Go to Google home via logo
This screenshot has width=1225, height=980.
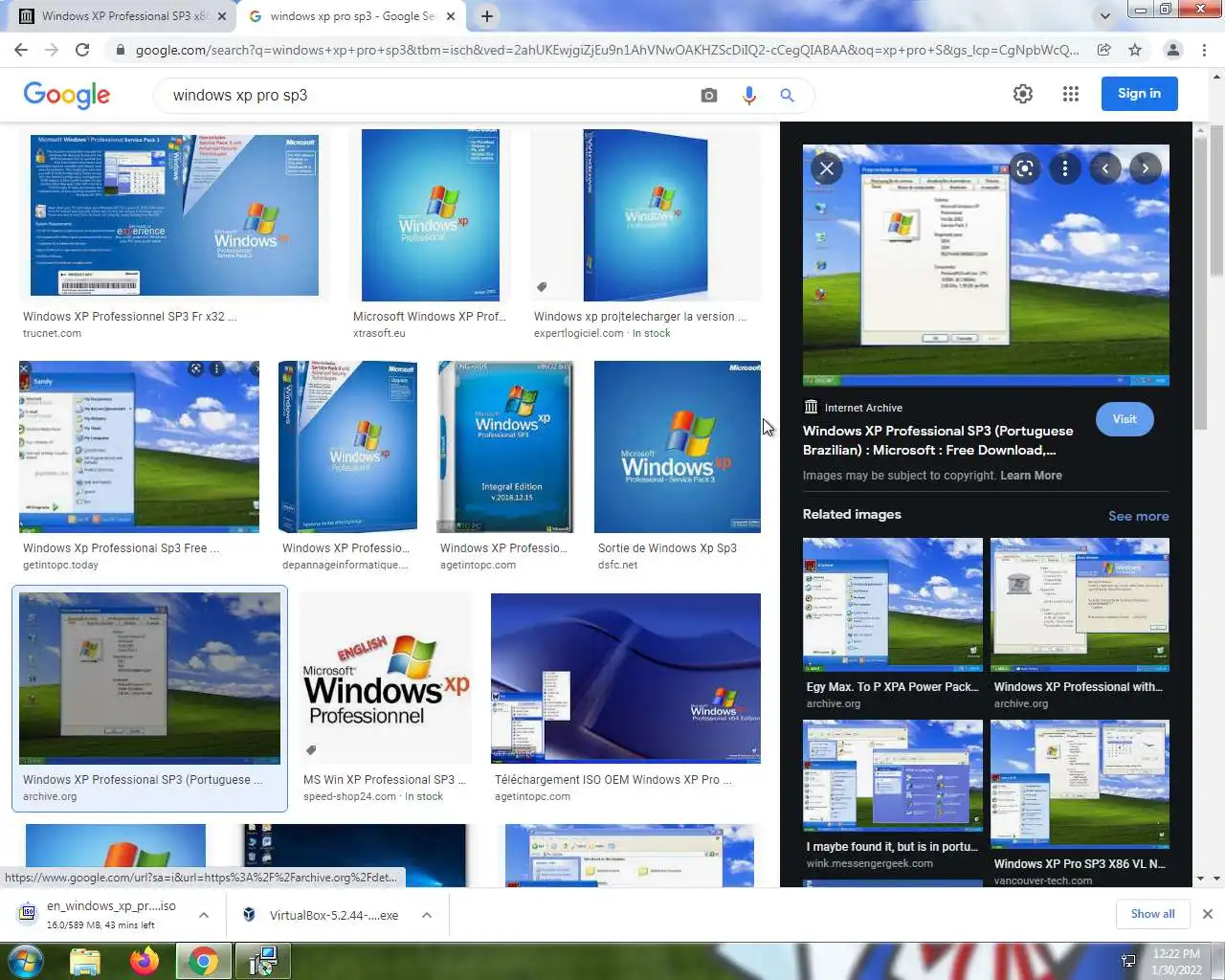coord(67,95)
